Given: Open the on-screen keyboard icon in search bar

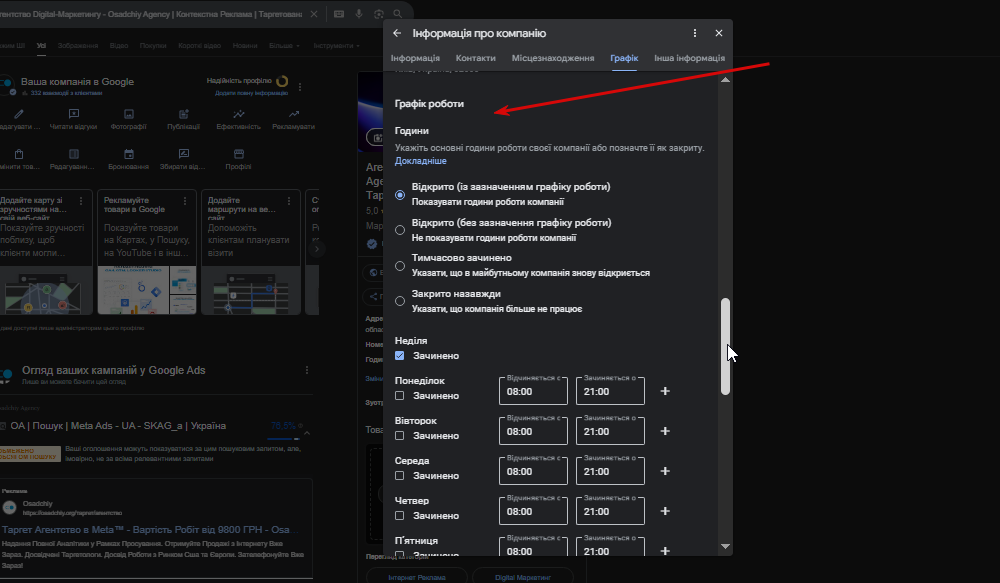Looking at the screenshot, I should (x=339, y=14).
